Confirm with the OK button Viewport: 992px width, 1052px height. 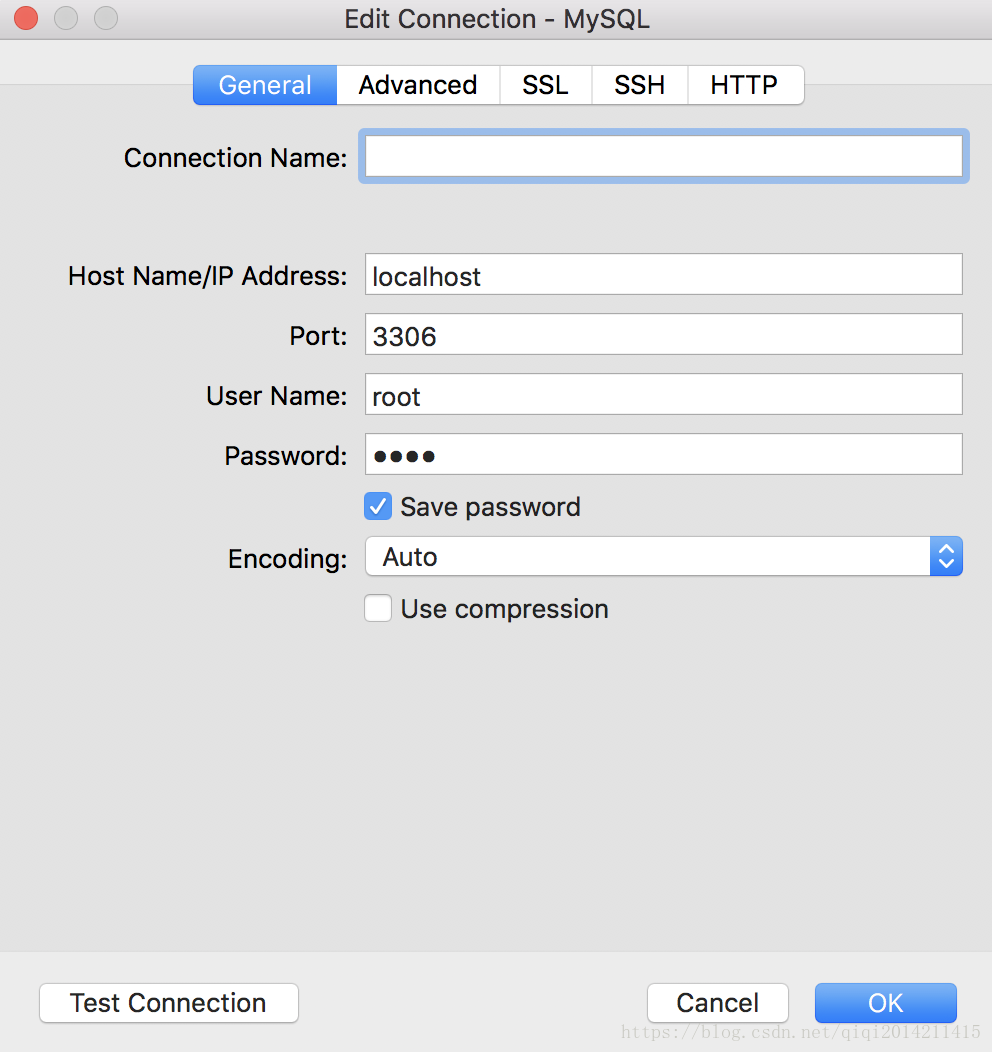(885, 1003)
